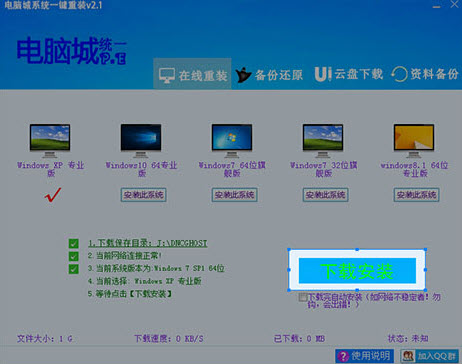The height and width of the screenshot is (364, 462).
Task: Open the 在线重装 tab
Action: 192,74
